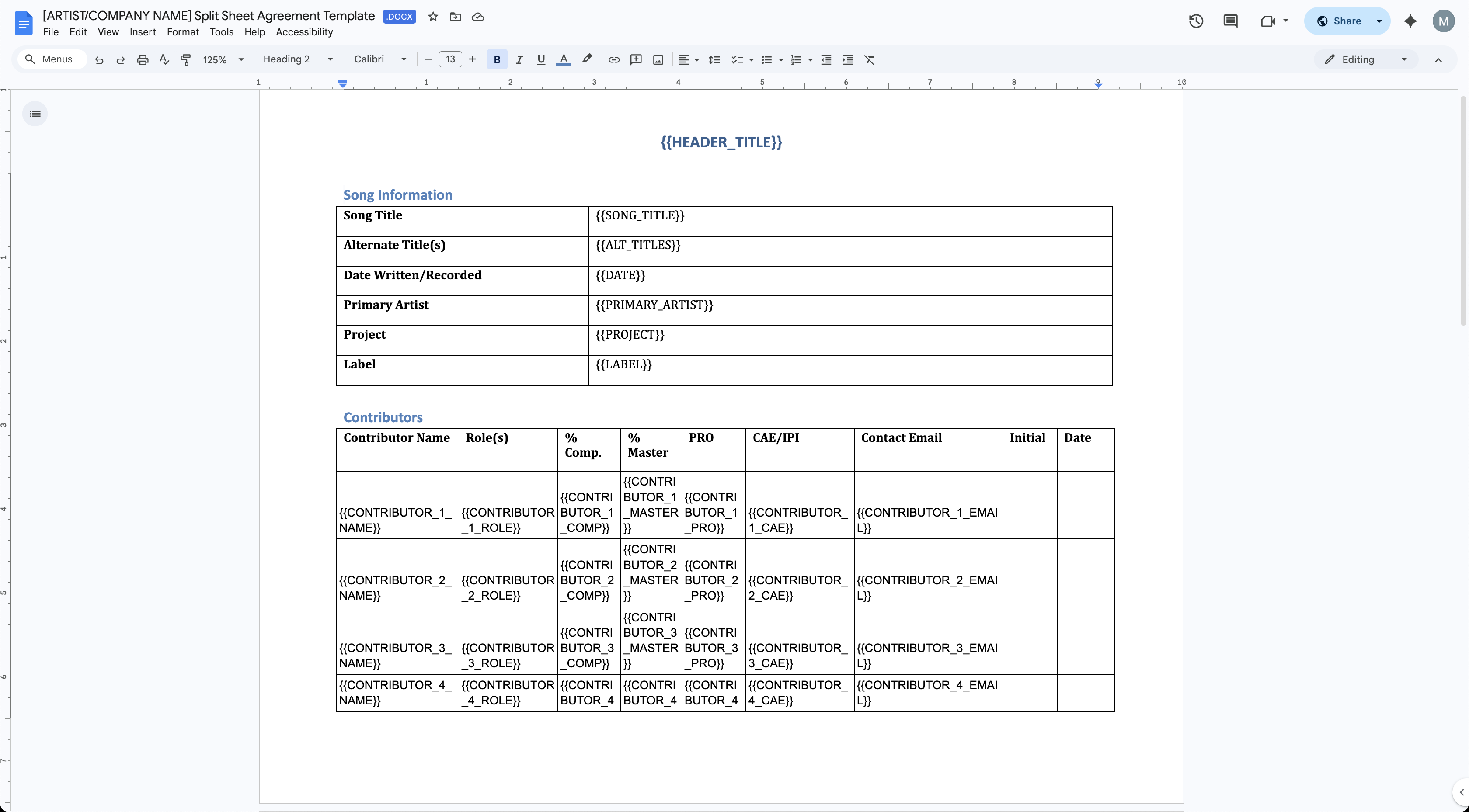The width and height of the screenshot is (1469, 812).
Task: Insert a link using the toolbar icon
Action: (613, 60)
